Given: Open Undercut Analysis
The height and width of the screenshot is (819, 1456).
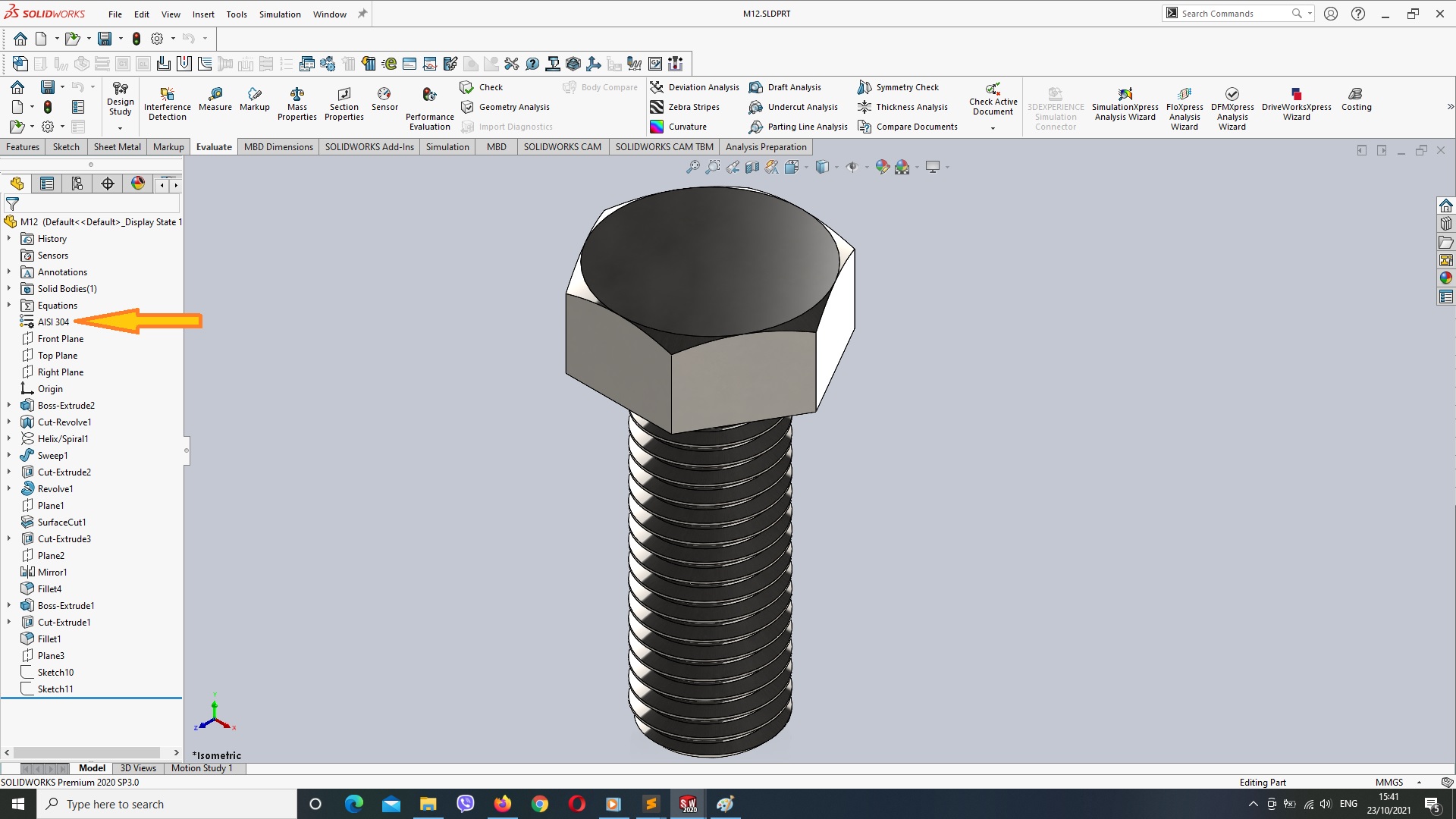Looking at the screenshot, I should [793, 107].
